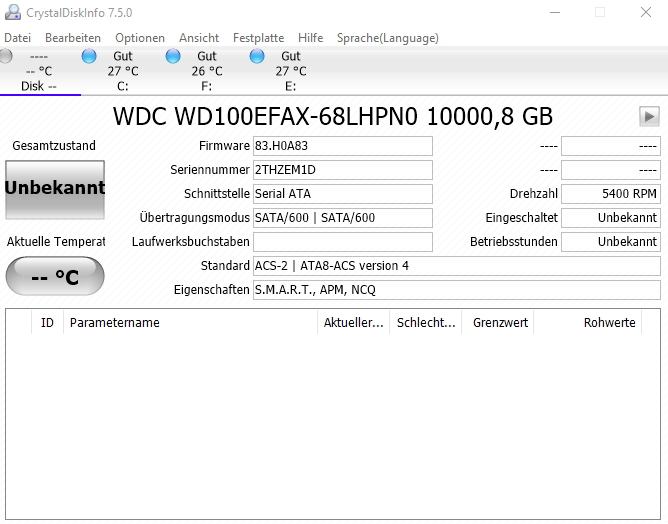Viewport: 668px width, 524px height.
Task: Click the Drehzahl field 5400 RPM
Action: point(611,194)
